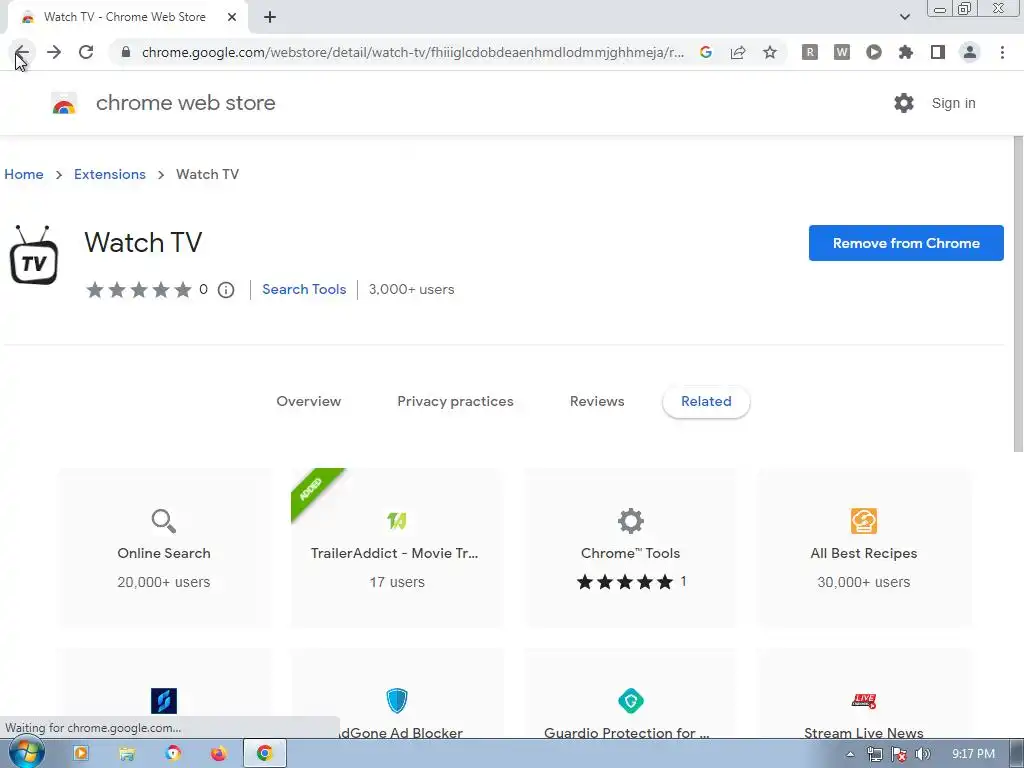Image resolution: width=1024 pixels, height=768 pixels.
Task: Click the Google icon in the address bar
Action: coord(706,52)
